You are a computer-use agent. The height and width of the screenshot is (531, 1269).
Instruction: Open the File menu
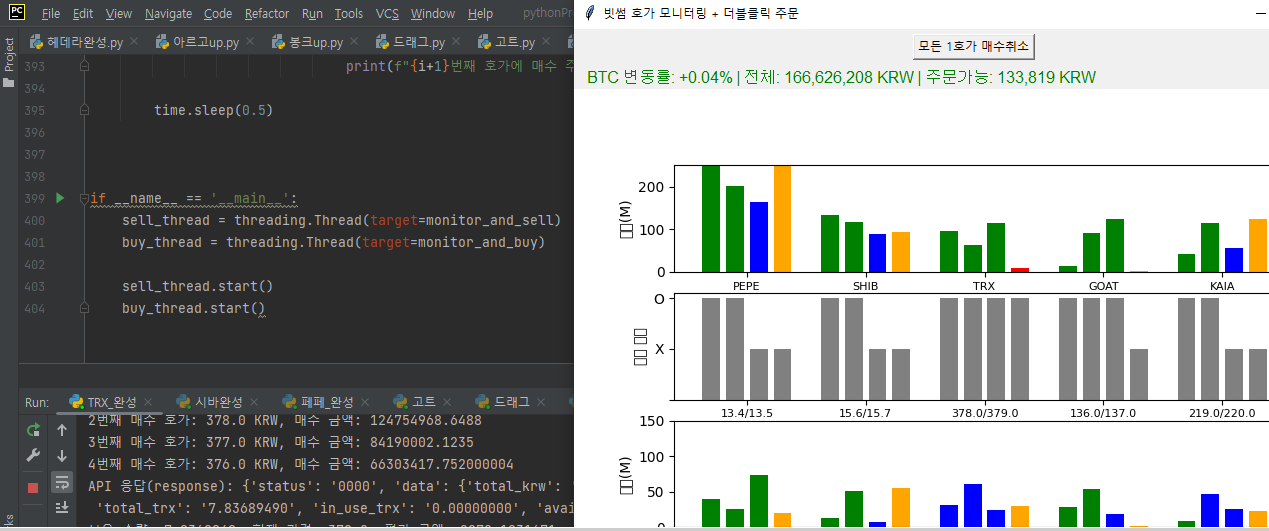[x=51, y=14]
